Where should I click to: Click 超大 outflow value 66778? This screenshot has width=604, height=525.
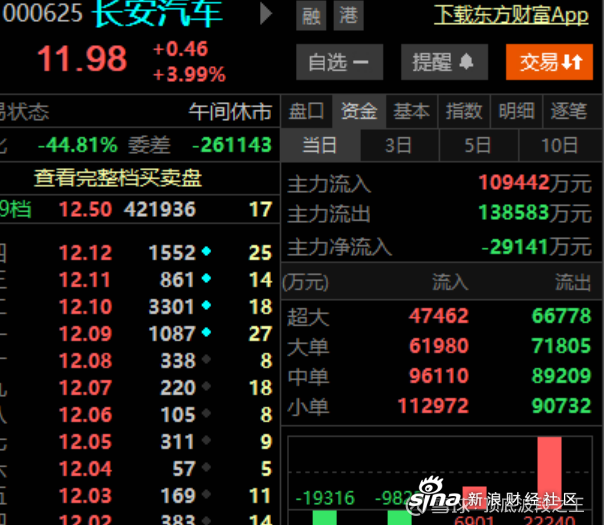pos(561,316)
